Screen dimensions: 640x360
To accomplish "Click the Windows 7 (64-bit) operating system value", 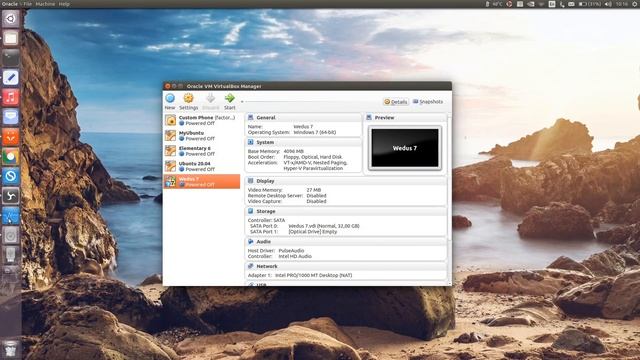I will tap(314, 132).
